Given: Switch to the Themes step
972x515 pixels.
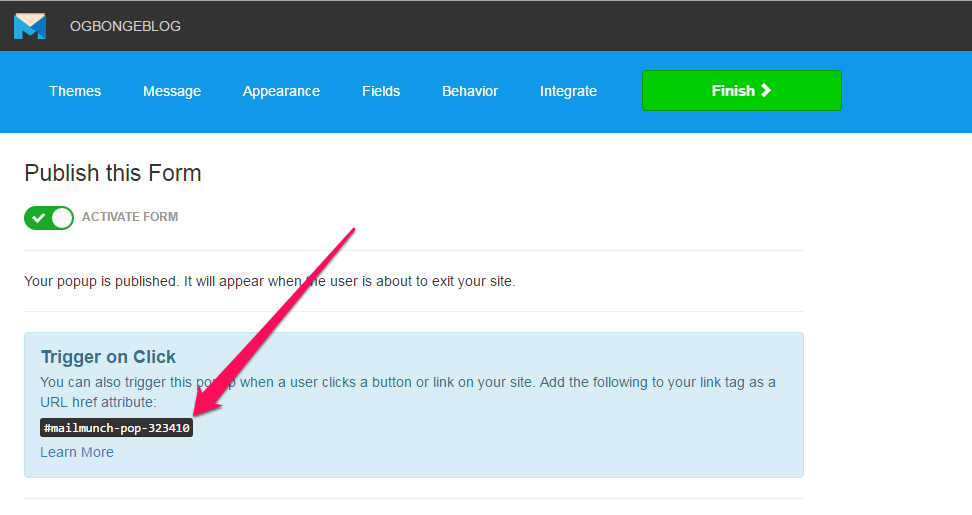Looking at the screenshot, I should pyautogui.click(x=75, y=91).
